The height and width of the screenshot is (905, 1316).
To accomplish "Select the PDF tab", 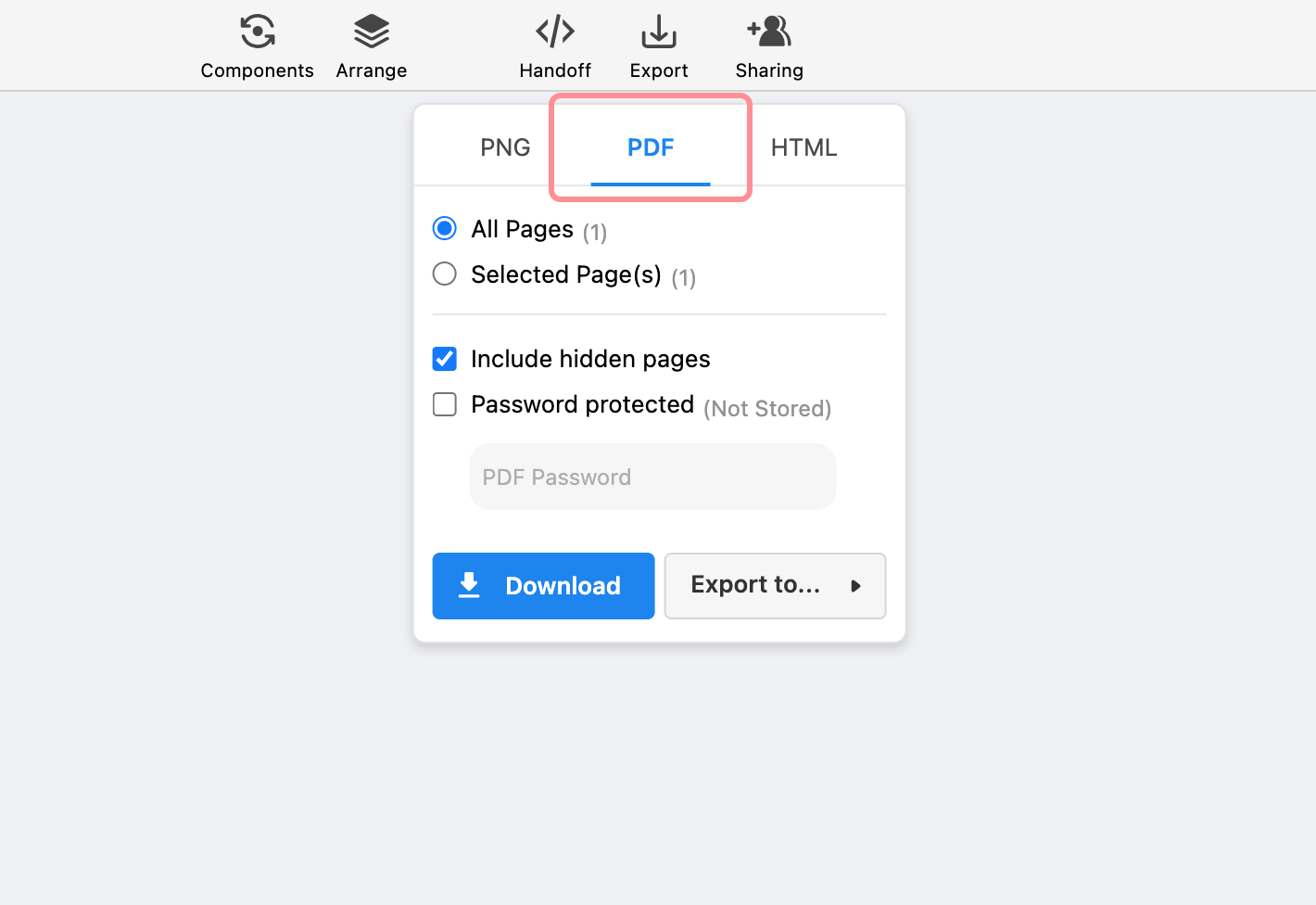I will click(x=651, y=147).
